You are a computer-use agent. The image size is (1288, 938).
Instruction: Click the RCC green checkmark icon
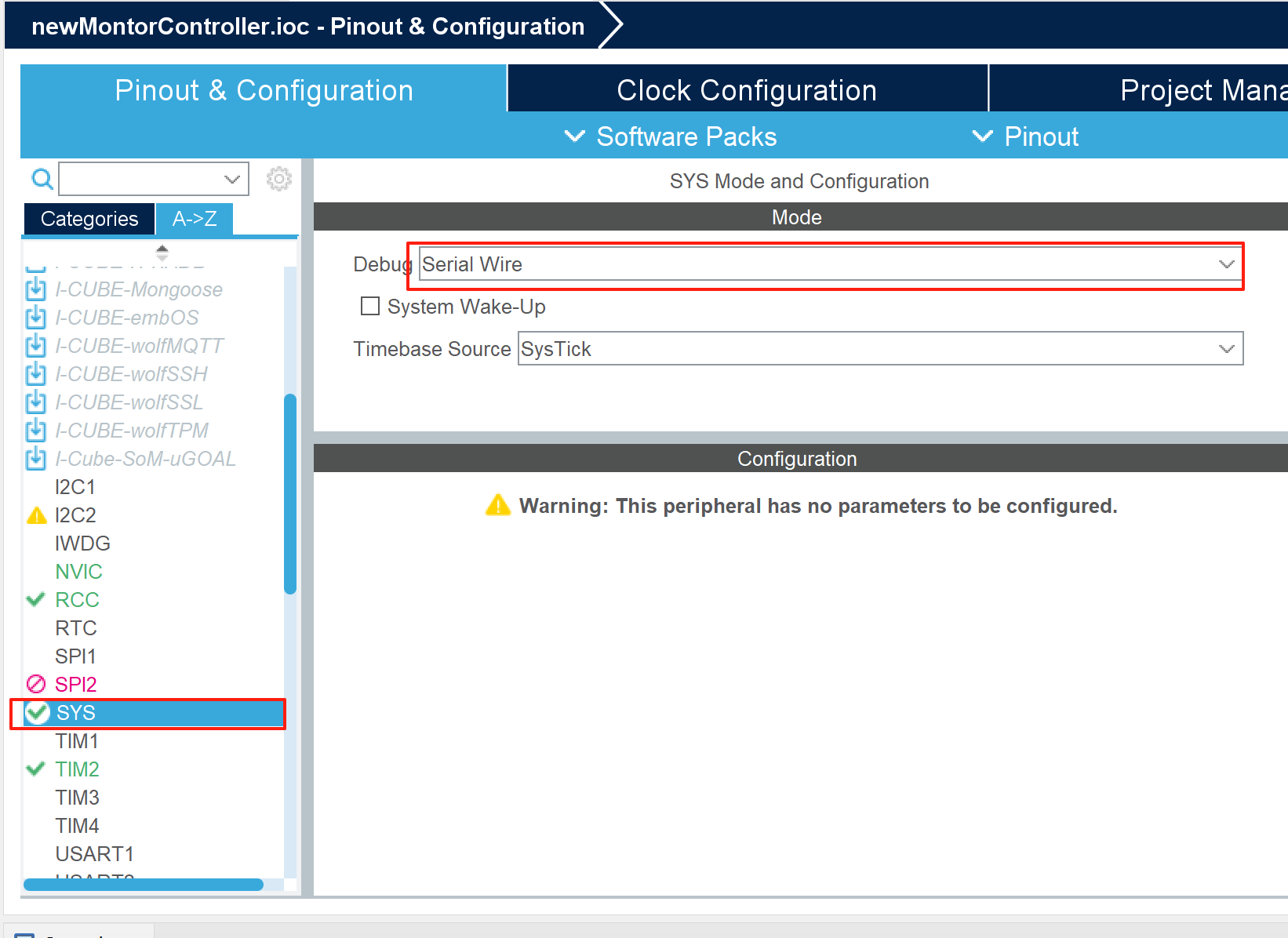[x=35, y=599]
